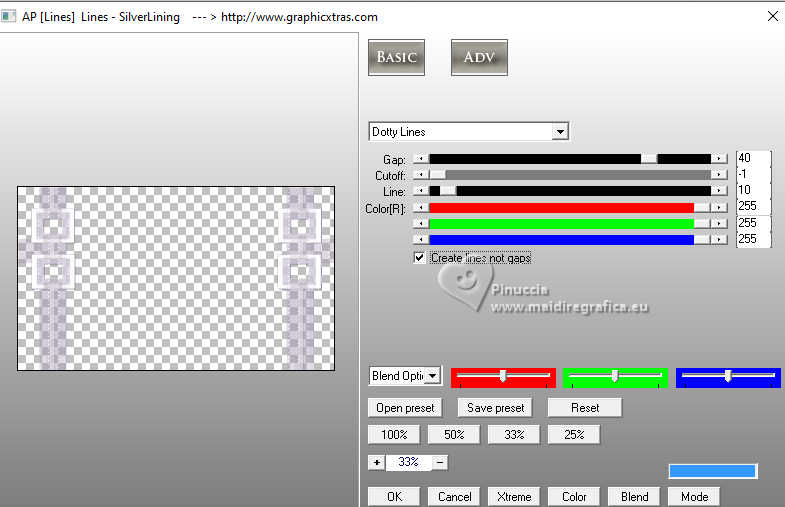The height and width of the screenshot is (507, 785).
Task: Click the light blue color swatch
Action: coord(712,471)
